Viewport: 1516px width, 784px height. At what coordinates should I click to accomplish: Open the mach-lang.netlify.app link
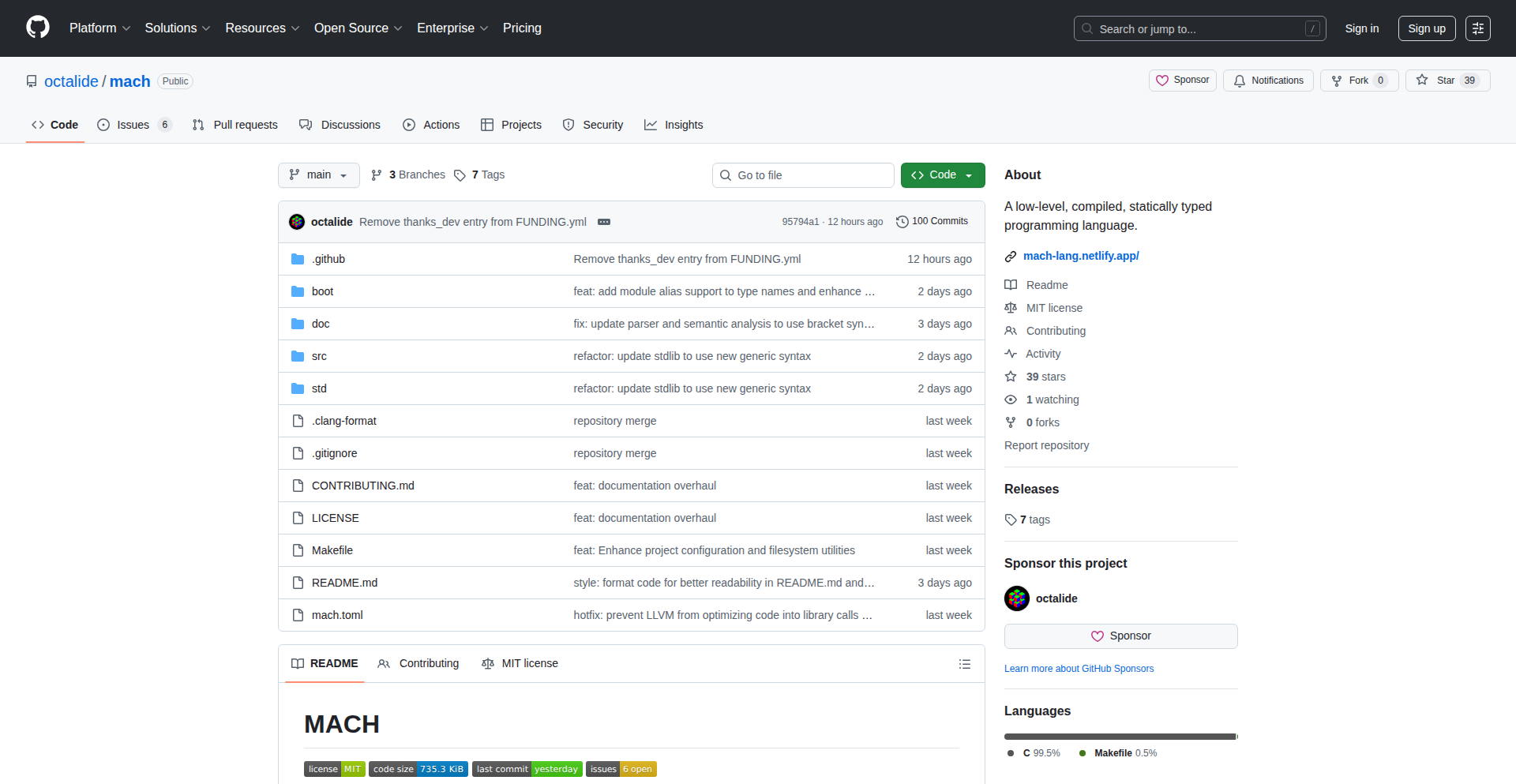click(x=1080, y=256)
